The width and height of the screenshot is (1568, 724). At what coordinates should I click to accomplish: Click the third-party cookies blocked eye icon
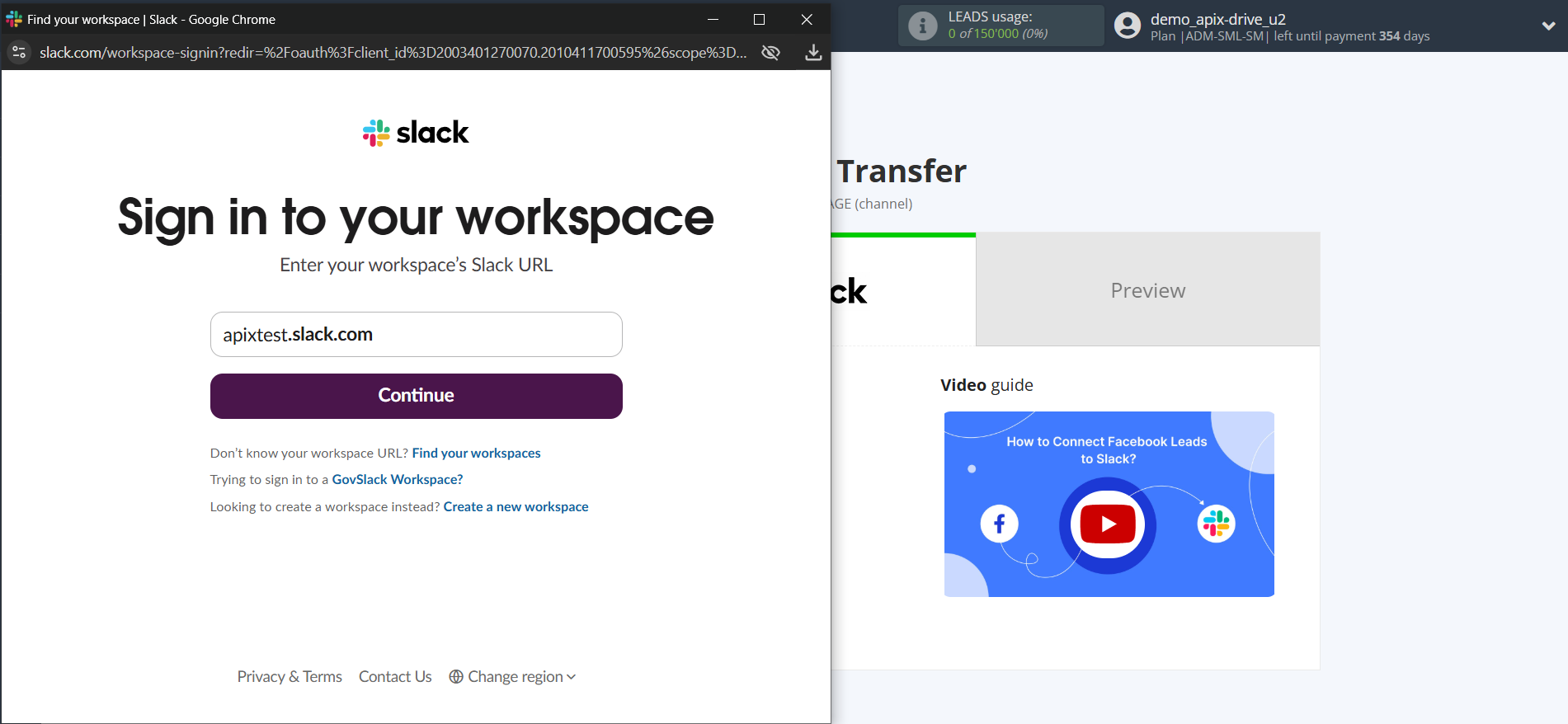coord(770,53)
